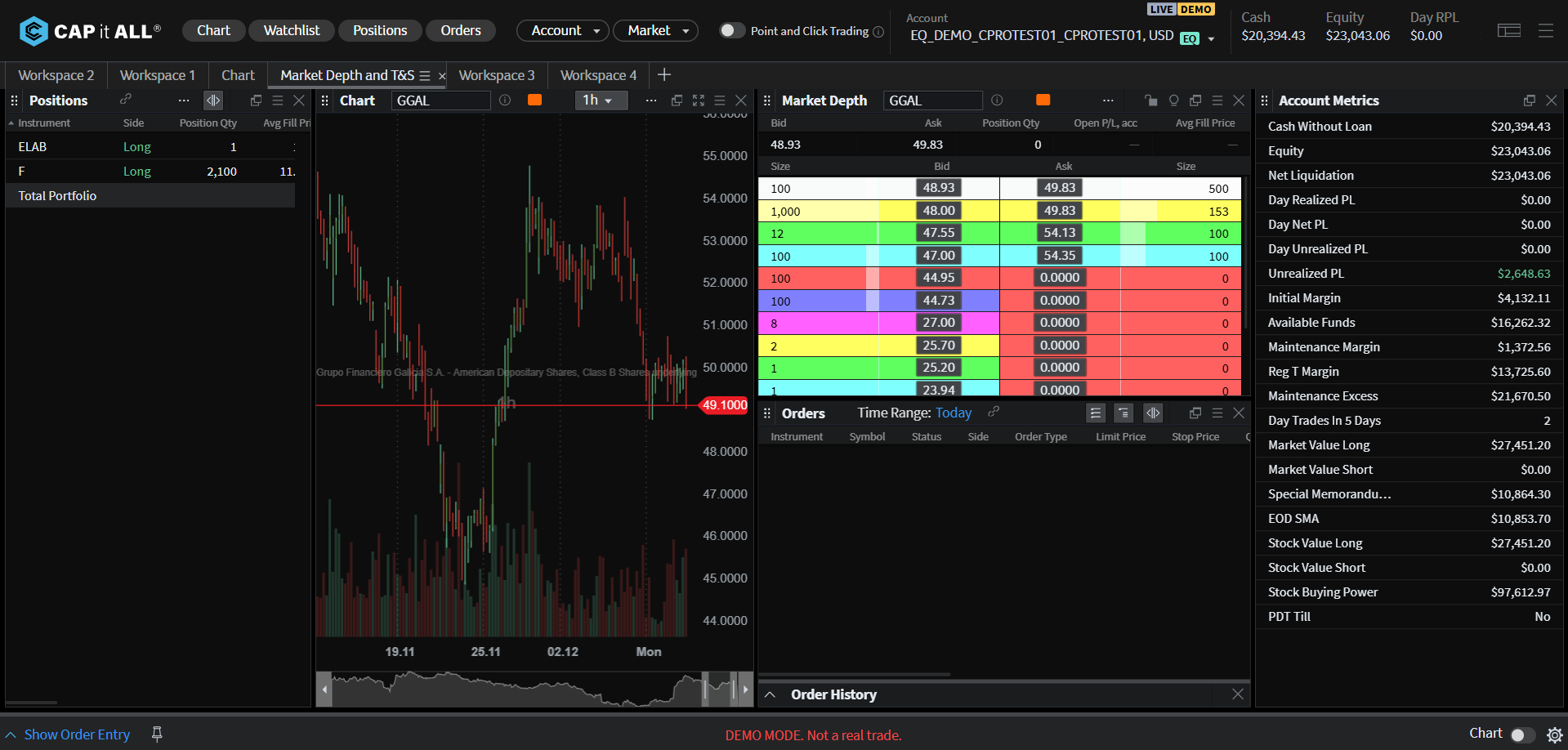
Task: Open the settings gear in the bottom-right corner
Action: point(1554,734)
